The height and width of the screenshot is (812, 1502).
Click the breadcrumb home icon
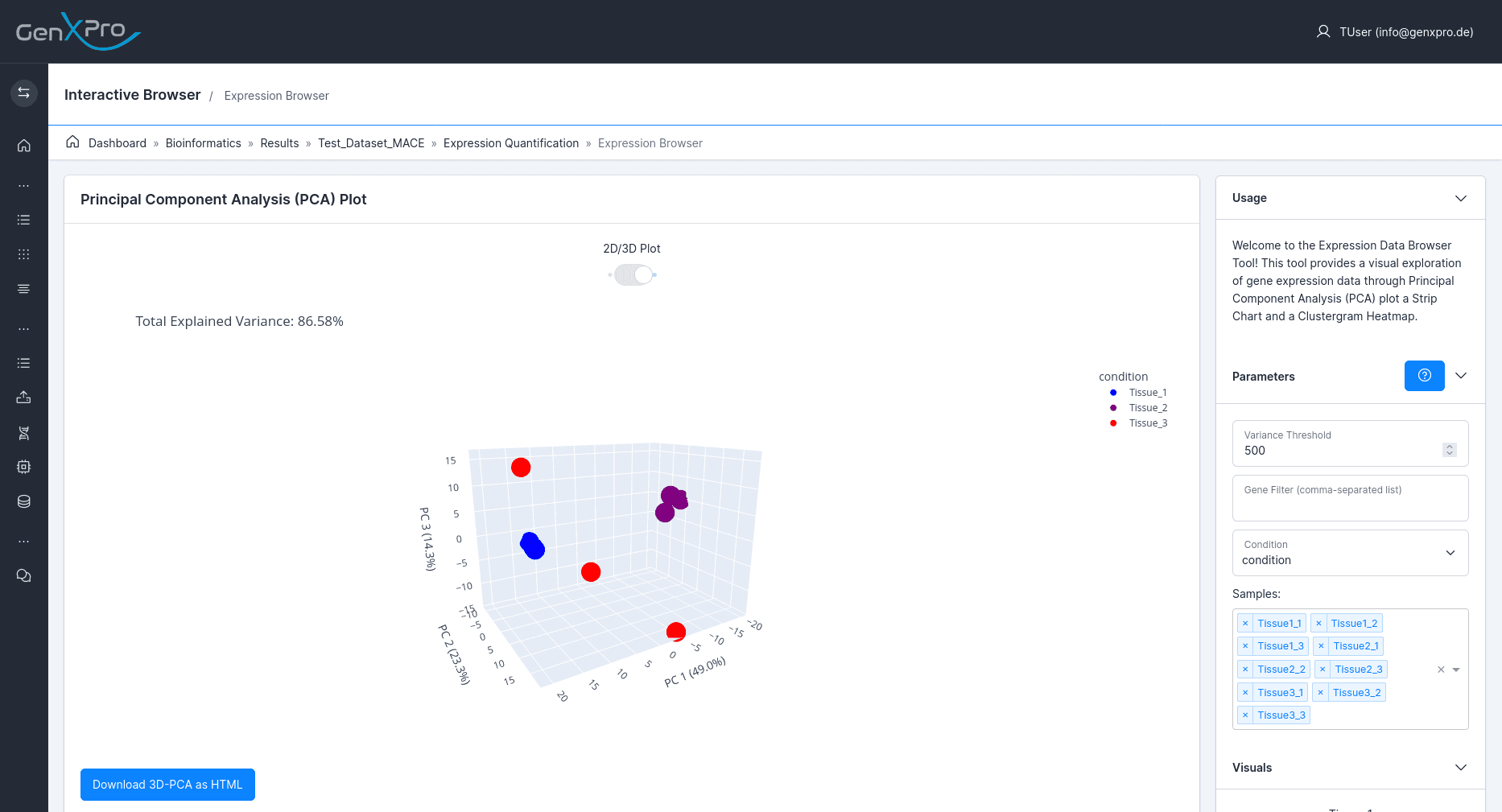click(x=72, y=142)
